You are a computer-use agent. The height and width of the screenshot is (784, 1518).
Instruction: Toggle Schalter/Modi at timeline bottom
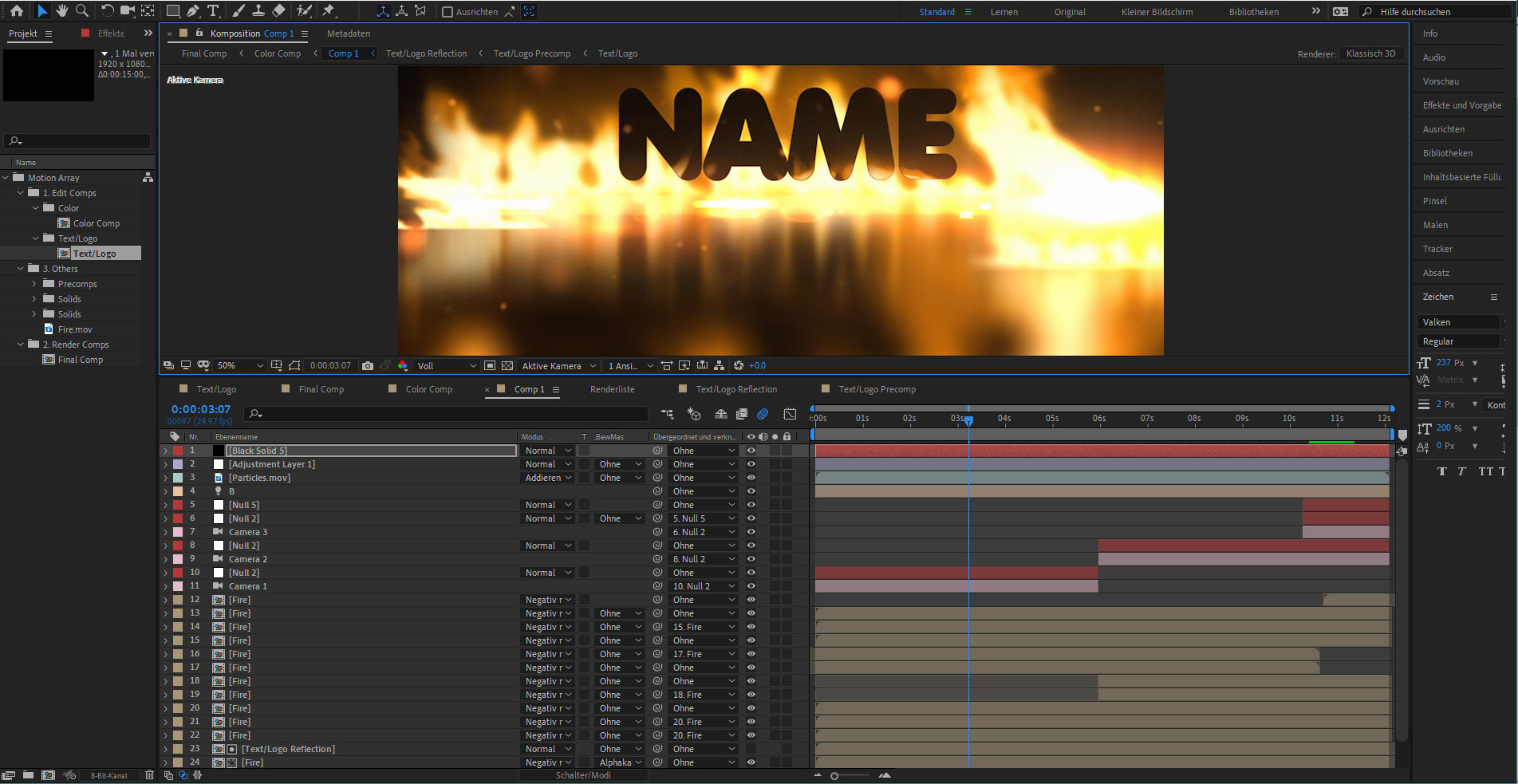[583, 775]
